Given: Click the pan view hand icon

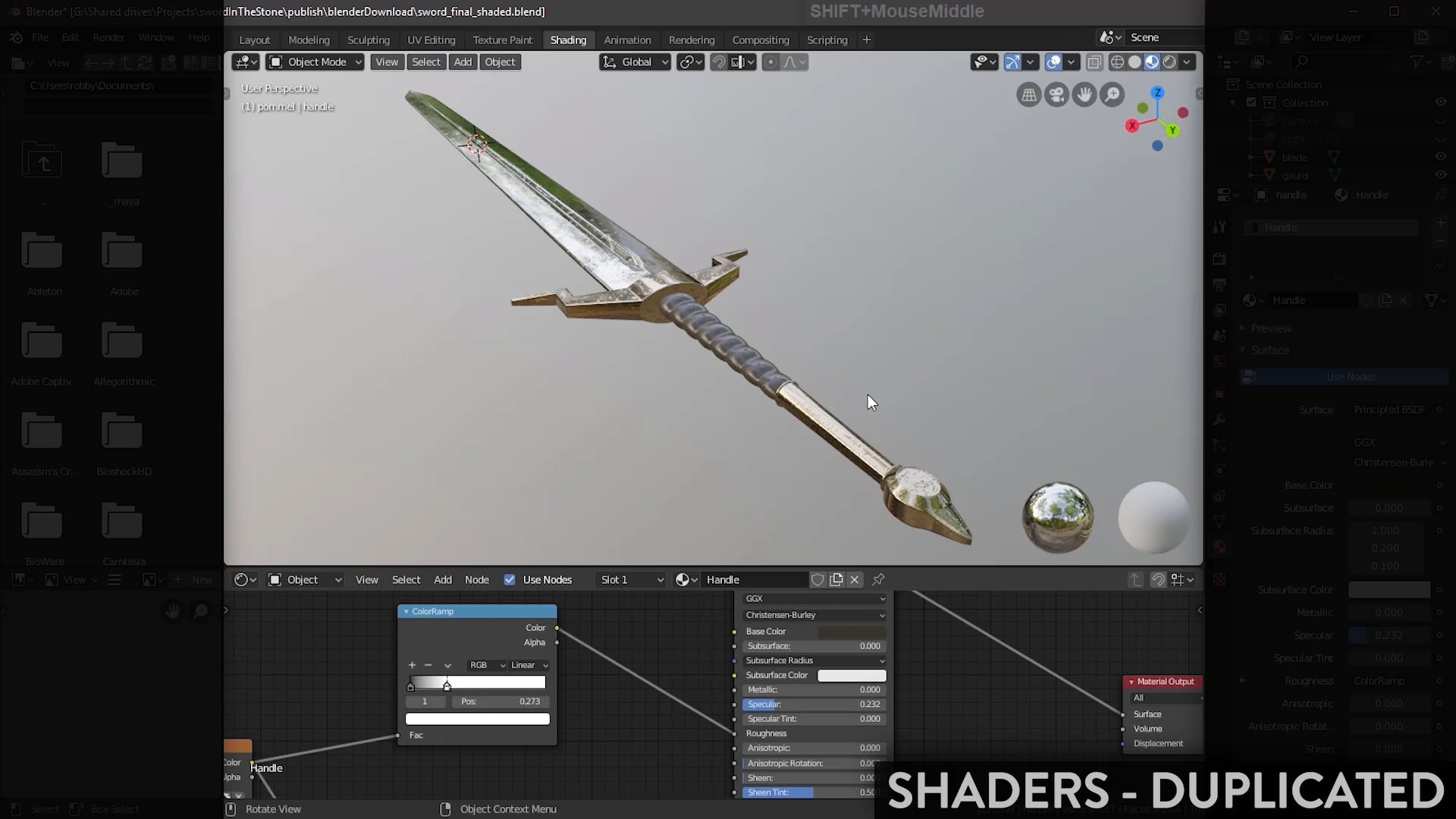Looking at the screenshot, I should [1084, 95].
